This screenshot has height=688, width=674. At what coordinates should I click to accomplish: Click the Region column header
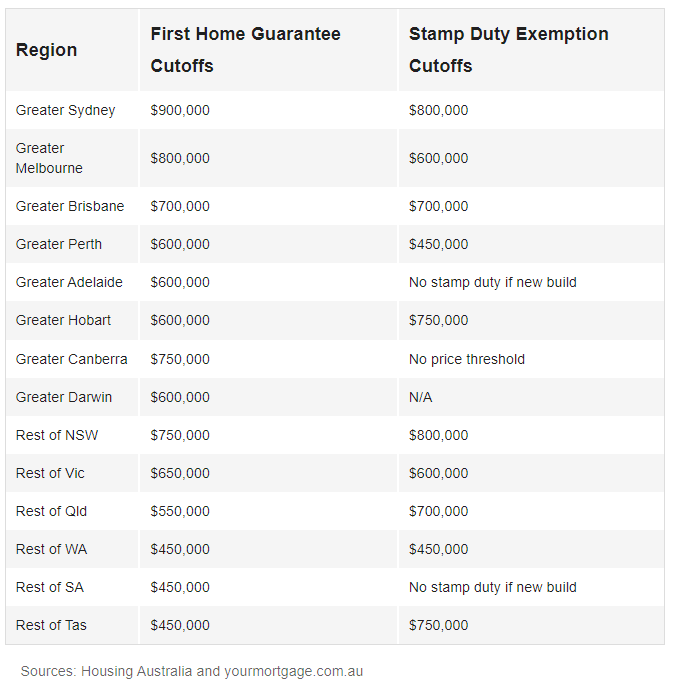[46, 50]
